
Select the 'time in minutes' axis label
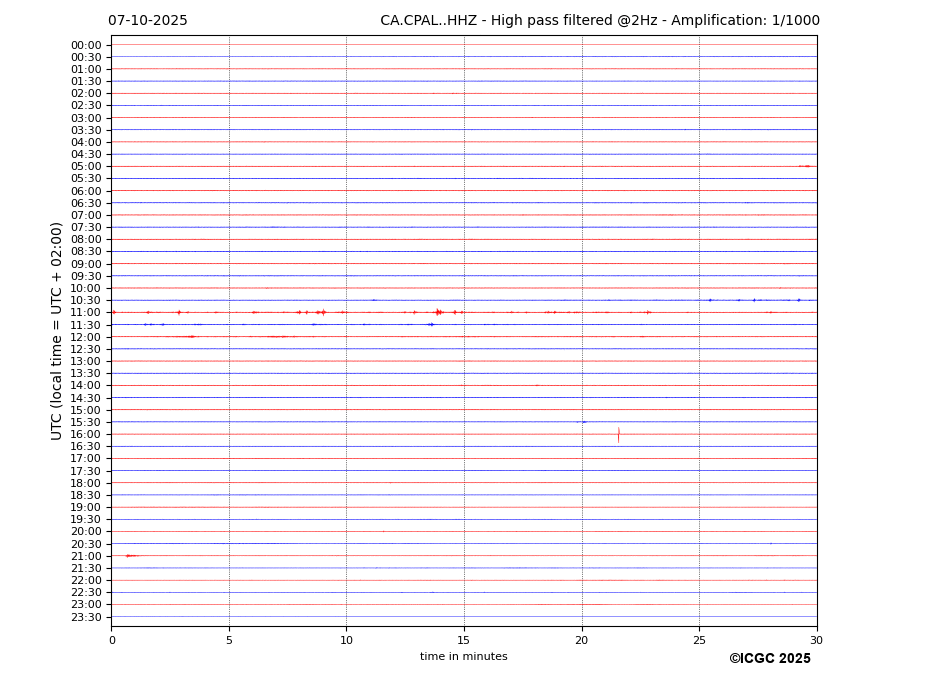(x=463, y=657)
